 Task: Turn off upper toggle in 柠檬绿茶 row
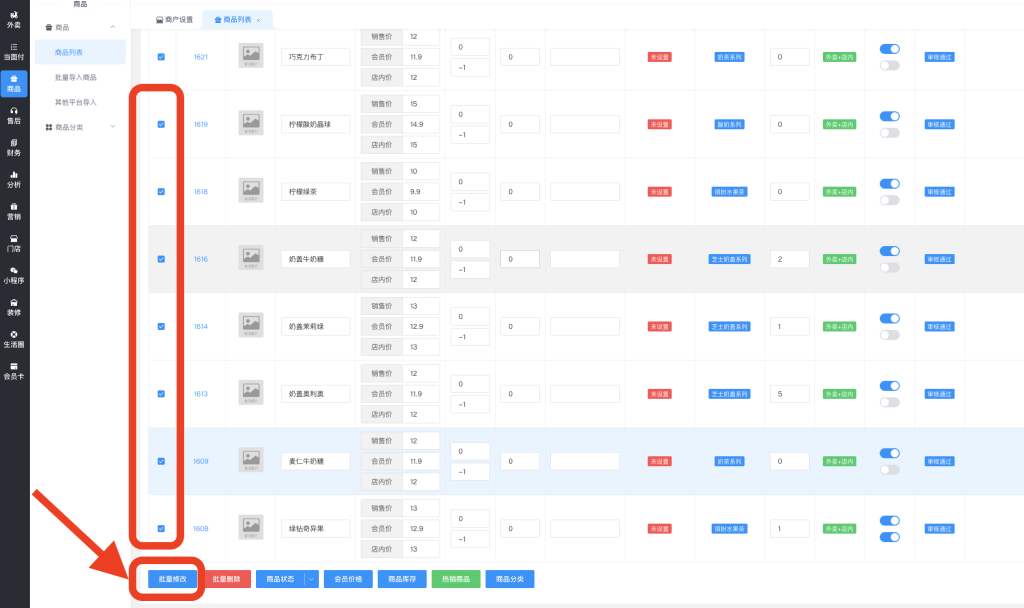coord(889,183)
